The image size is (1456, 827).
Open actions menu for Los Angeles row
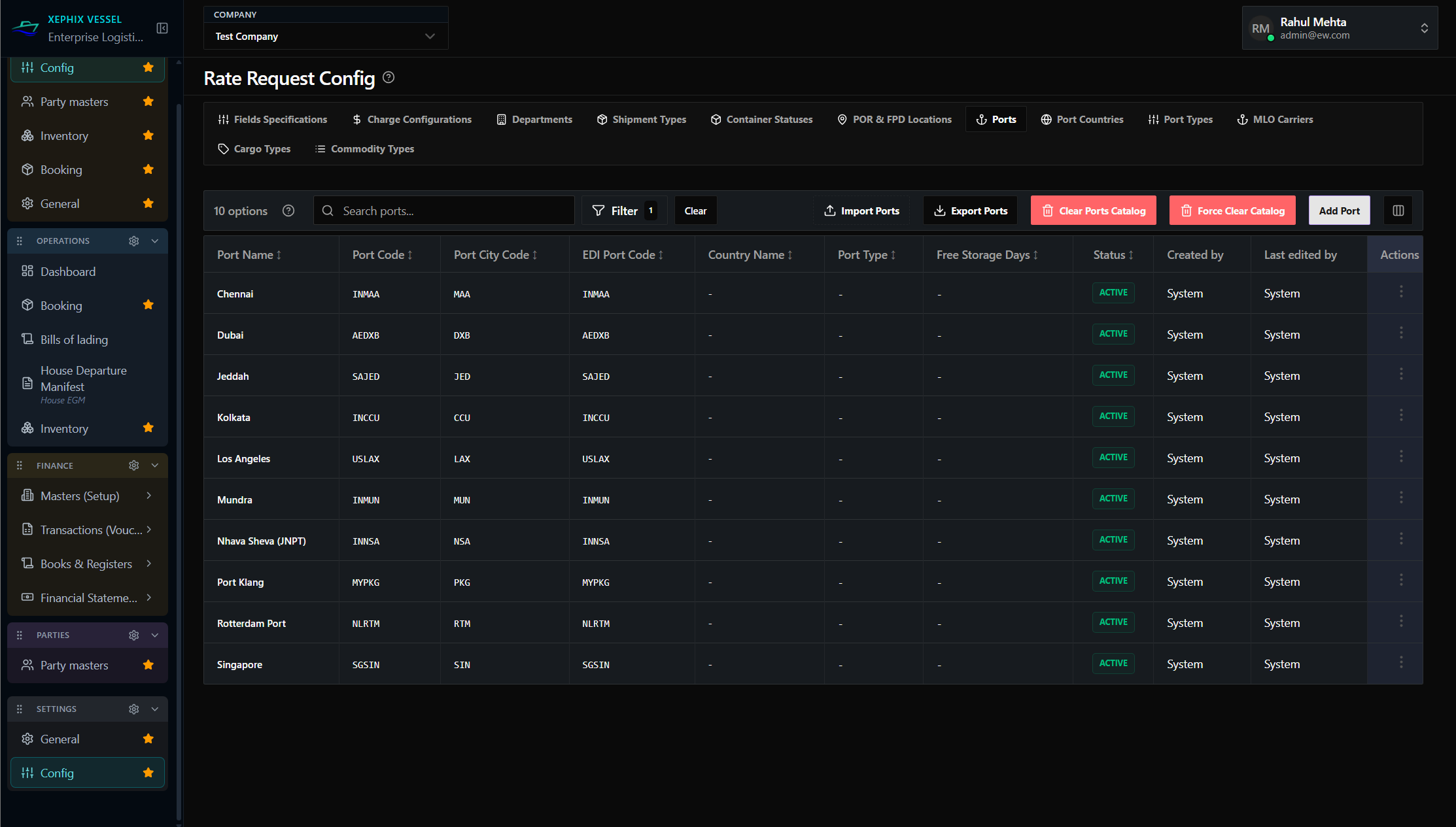[1401, 456]
